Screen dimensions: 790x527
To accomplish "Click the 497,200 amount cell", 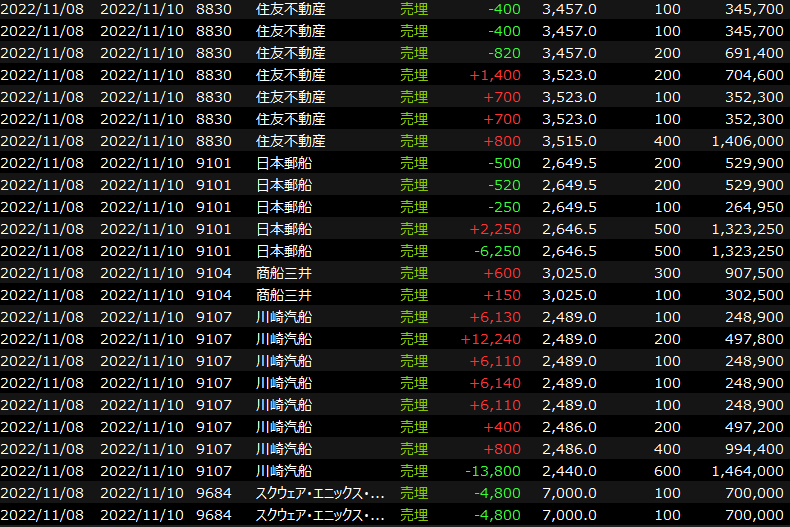I will pyautogui.click(x=750, y=427).
